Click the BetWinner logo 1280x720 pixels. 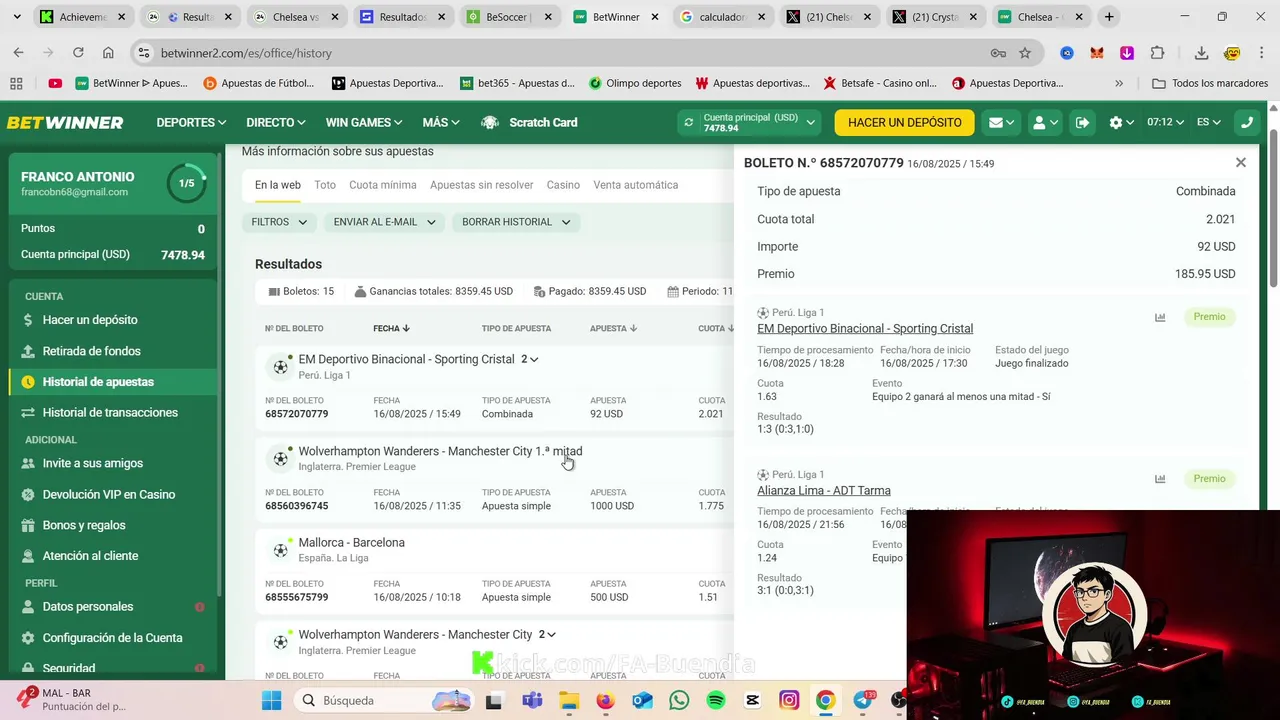click(65, 122)
